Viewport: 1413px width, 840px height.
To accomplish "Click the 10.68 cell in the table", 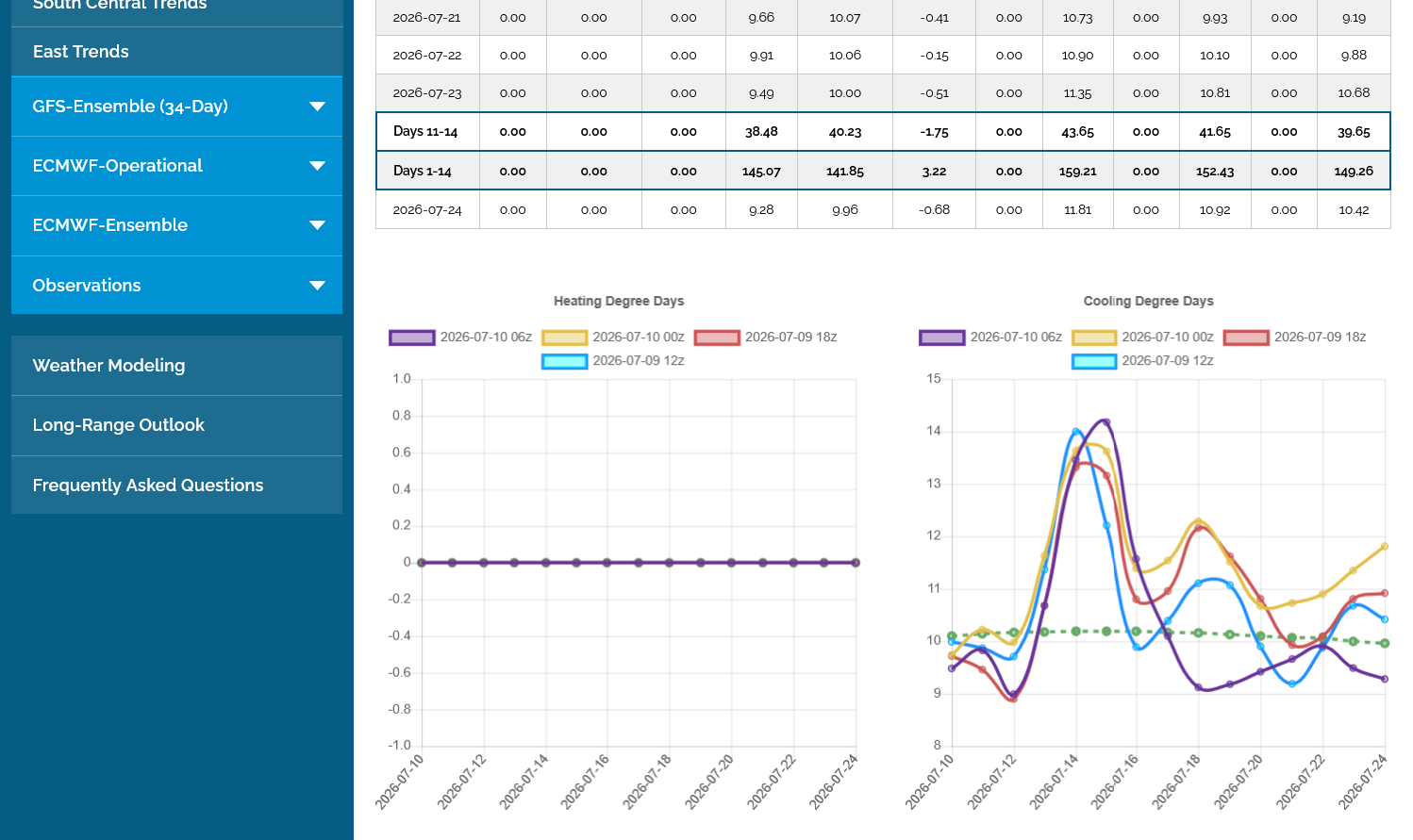I will point(1354,93).
